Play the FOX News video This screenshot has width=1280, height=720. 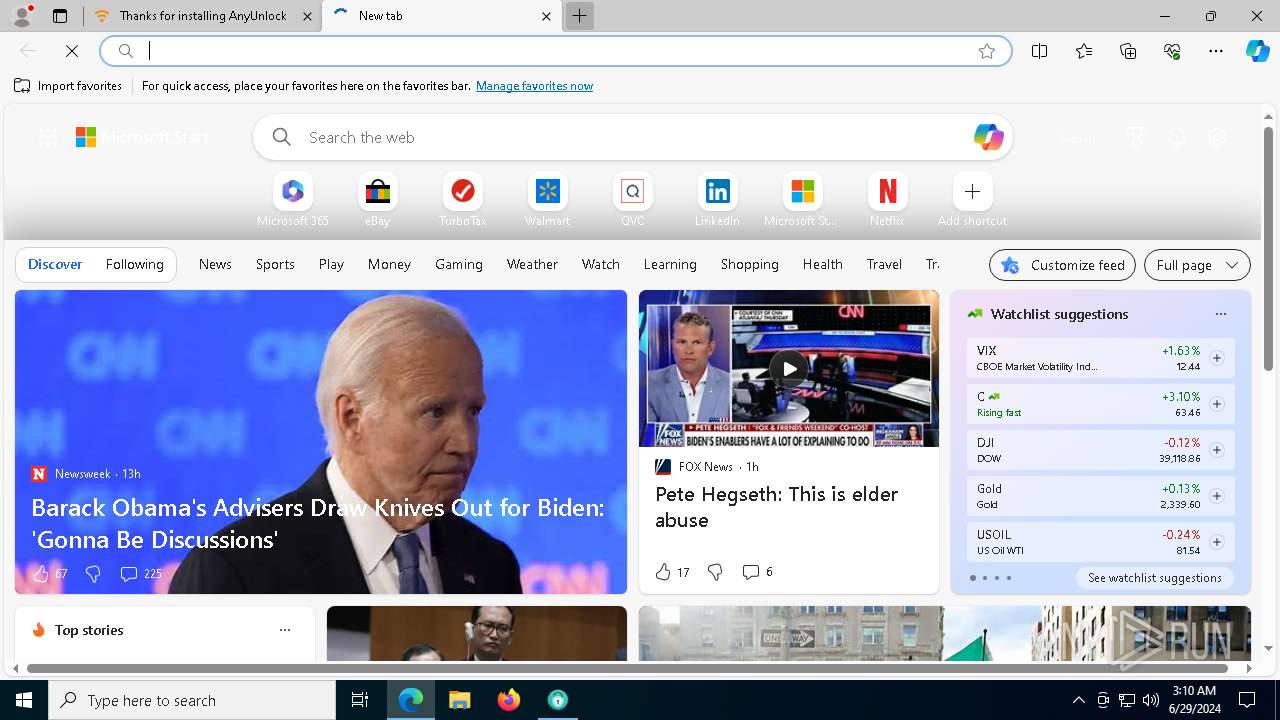(x=789, y=368)
